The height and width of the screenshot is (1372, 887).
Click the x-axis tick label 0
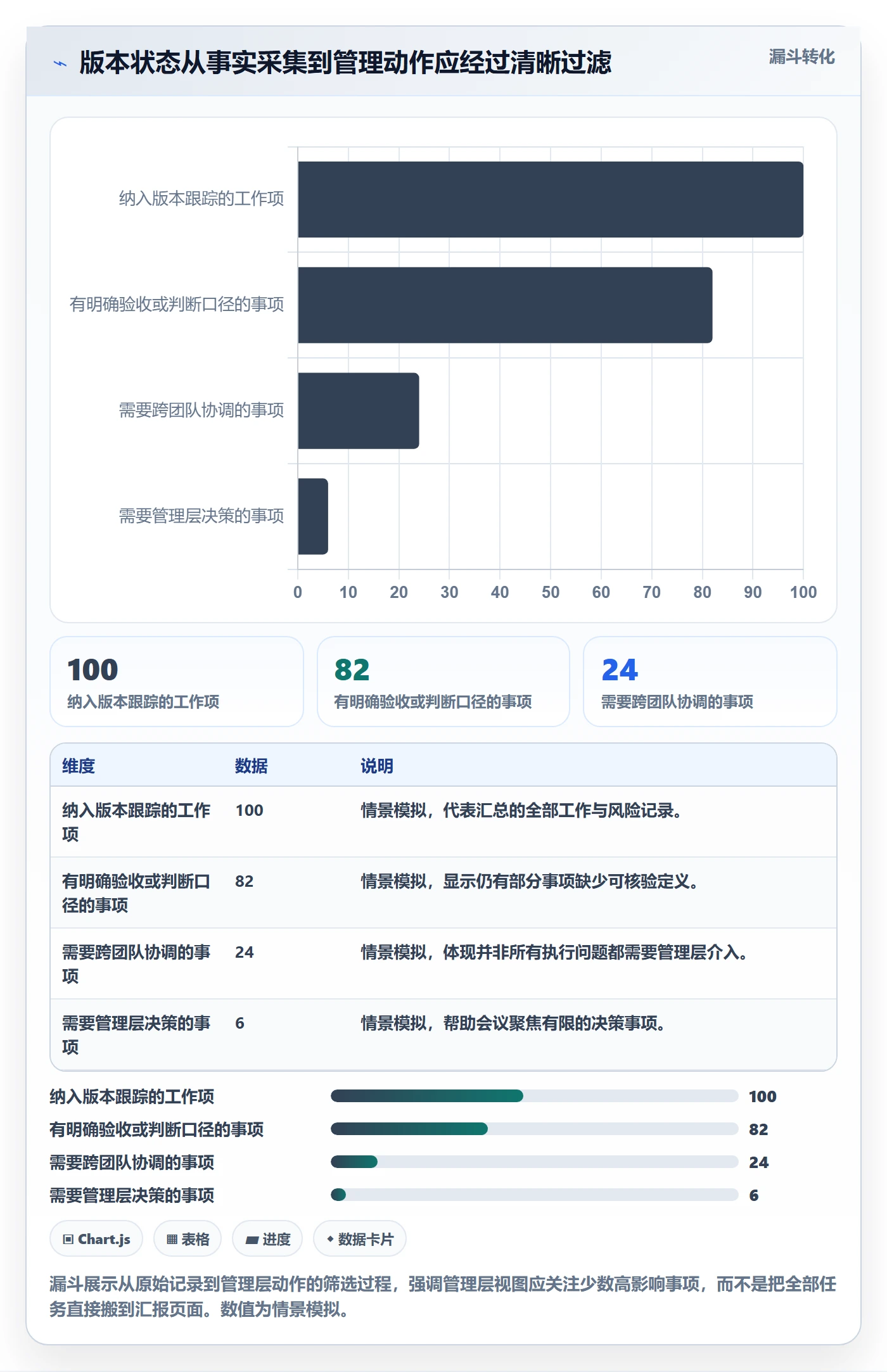tap(298, 592)
